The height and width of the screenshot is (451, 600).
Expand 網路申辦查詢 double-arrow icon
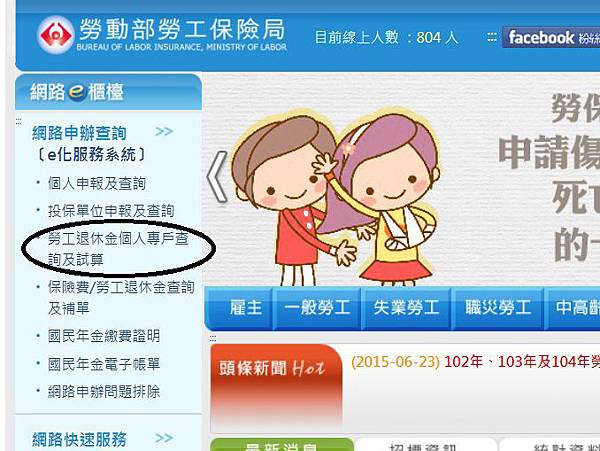tap(164, 132)
